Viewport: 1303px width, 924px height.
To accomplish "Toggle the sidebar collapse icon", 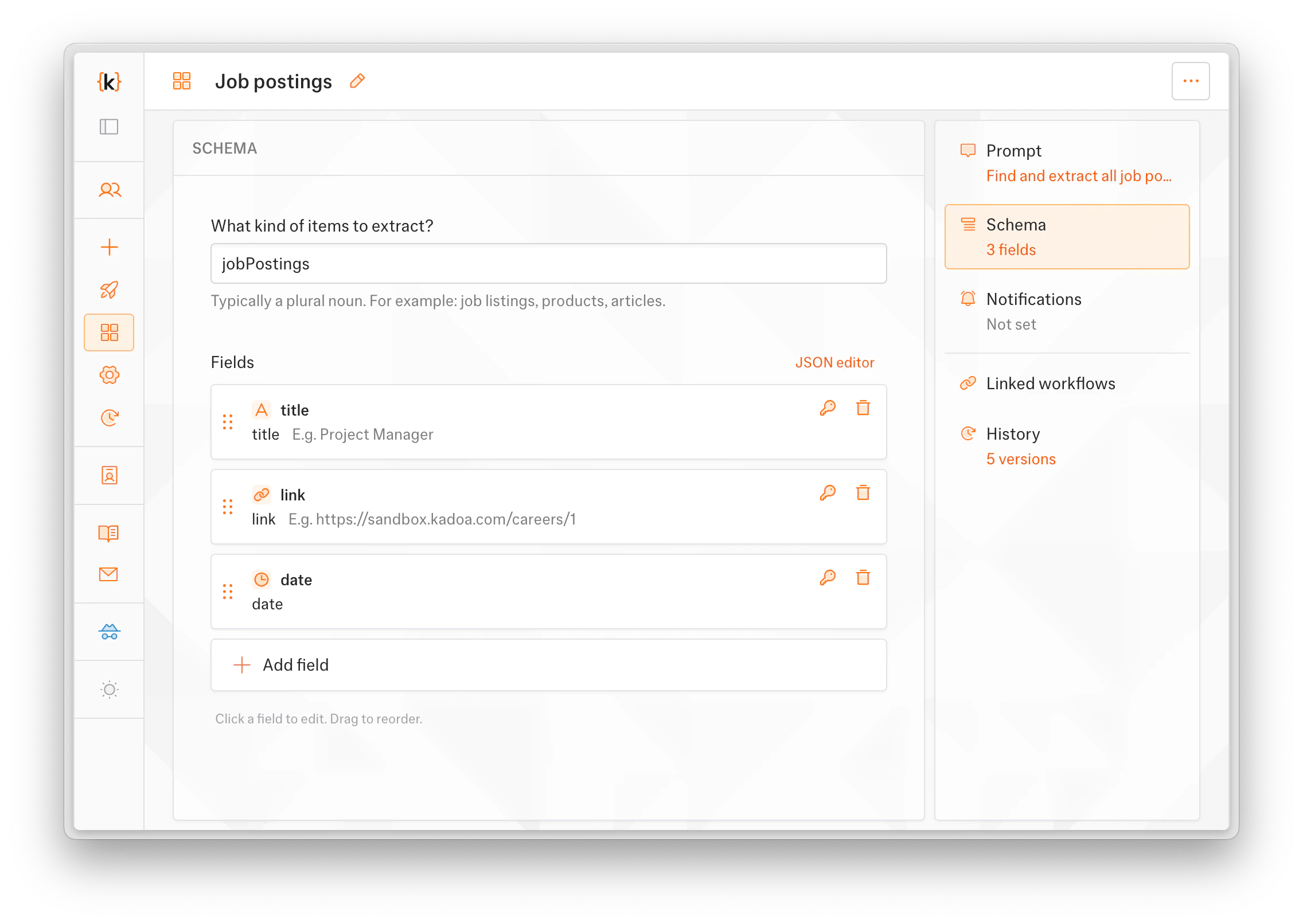I will [x=109, y=127].
